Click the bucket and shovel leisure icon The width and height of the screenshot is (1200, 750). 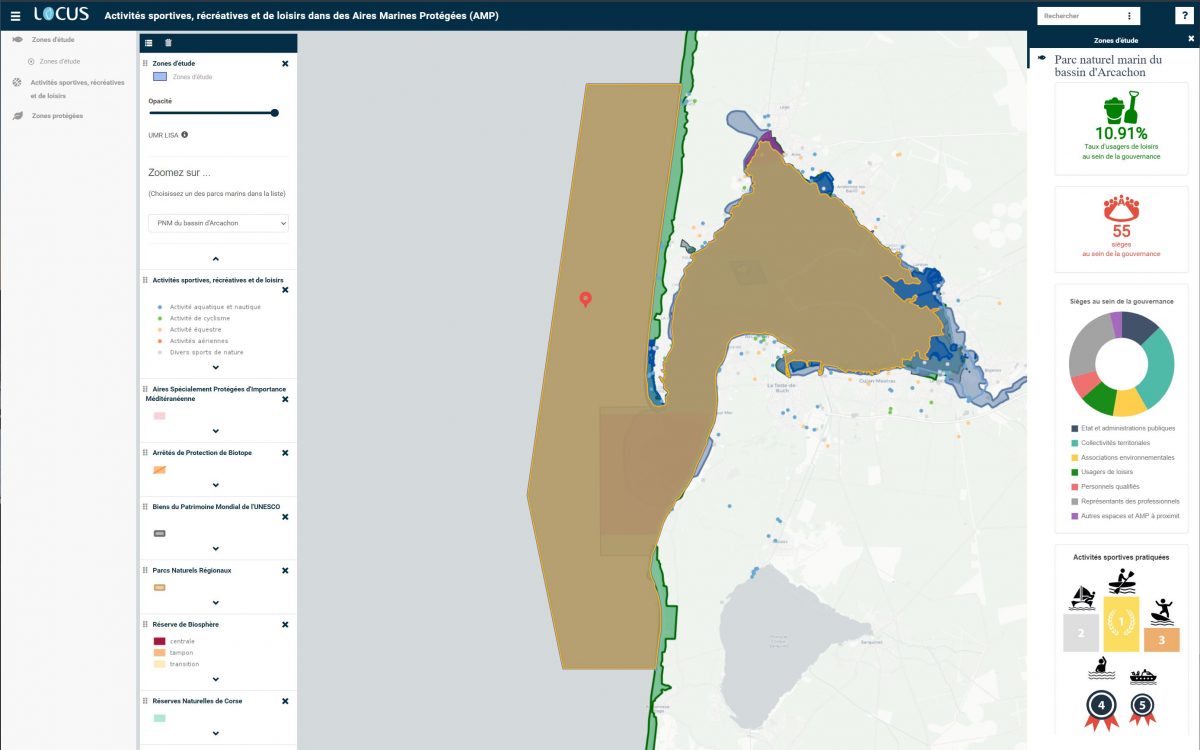click(x=1121, y=107)
